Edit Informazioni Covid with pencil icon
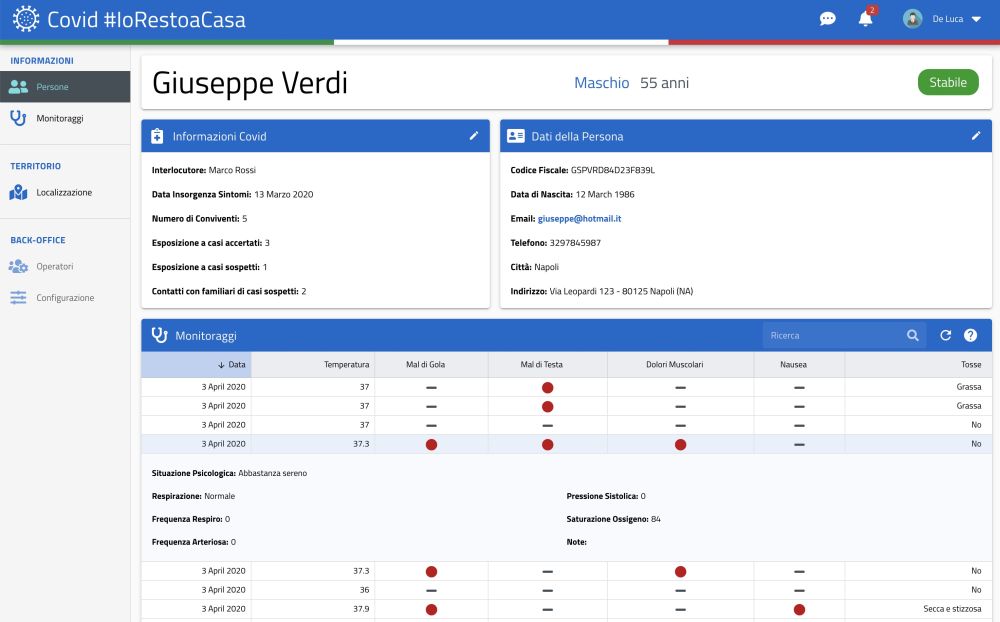 click(x=474, y=136)
